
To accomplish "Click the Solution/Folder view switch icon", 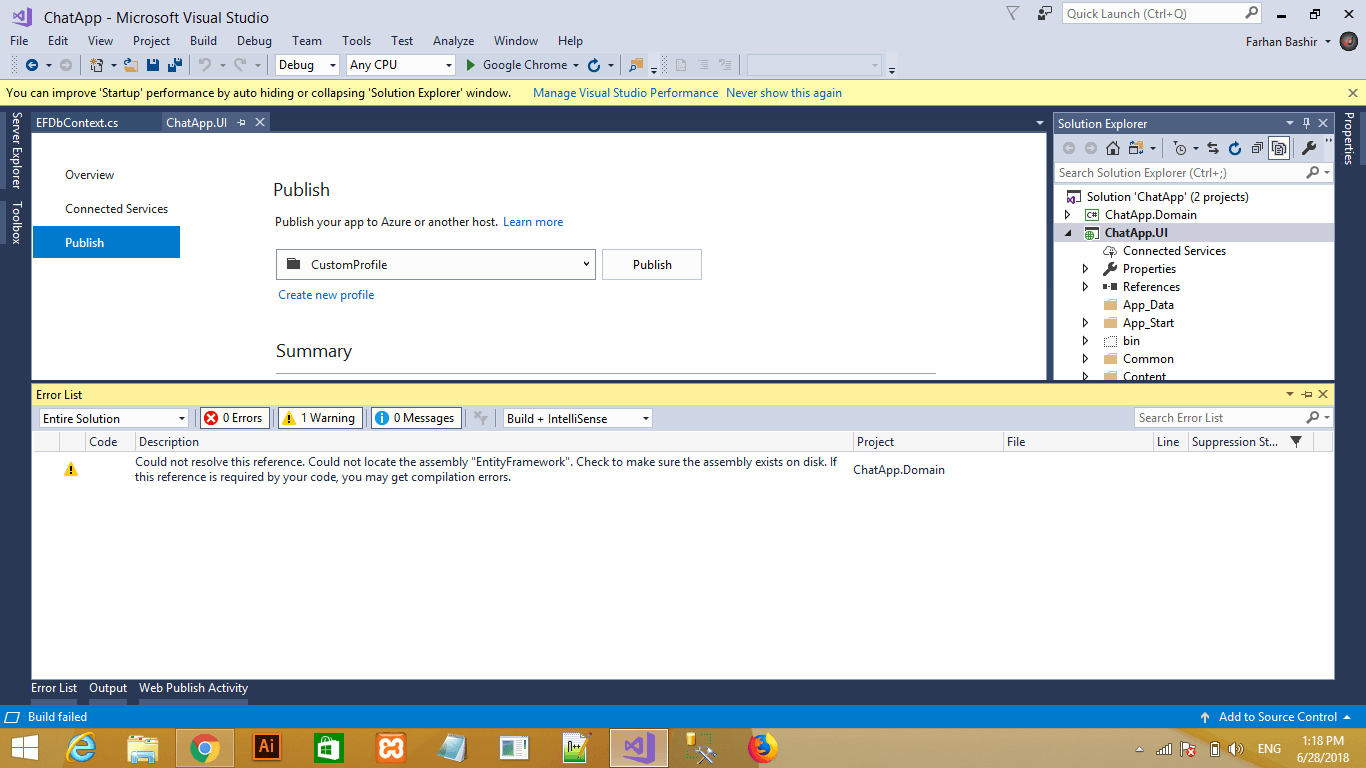I will tap(1135, 148).
